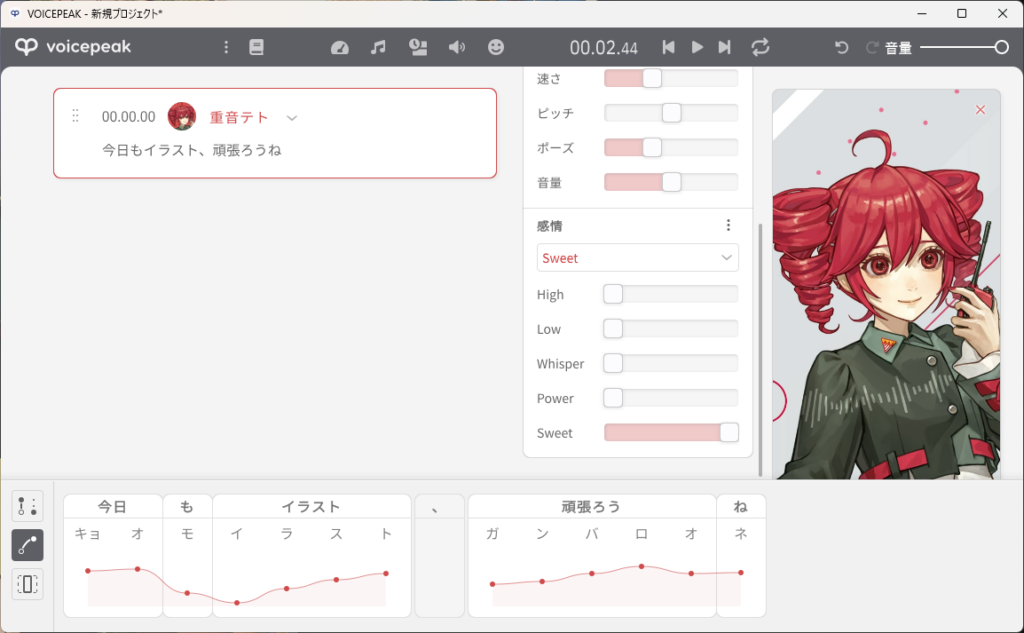Click the music note icon
Viewport: 1024px width, 633px height.
coord(378,47)
